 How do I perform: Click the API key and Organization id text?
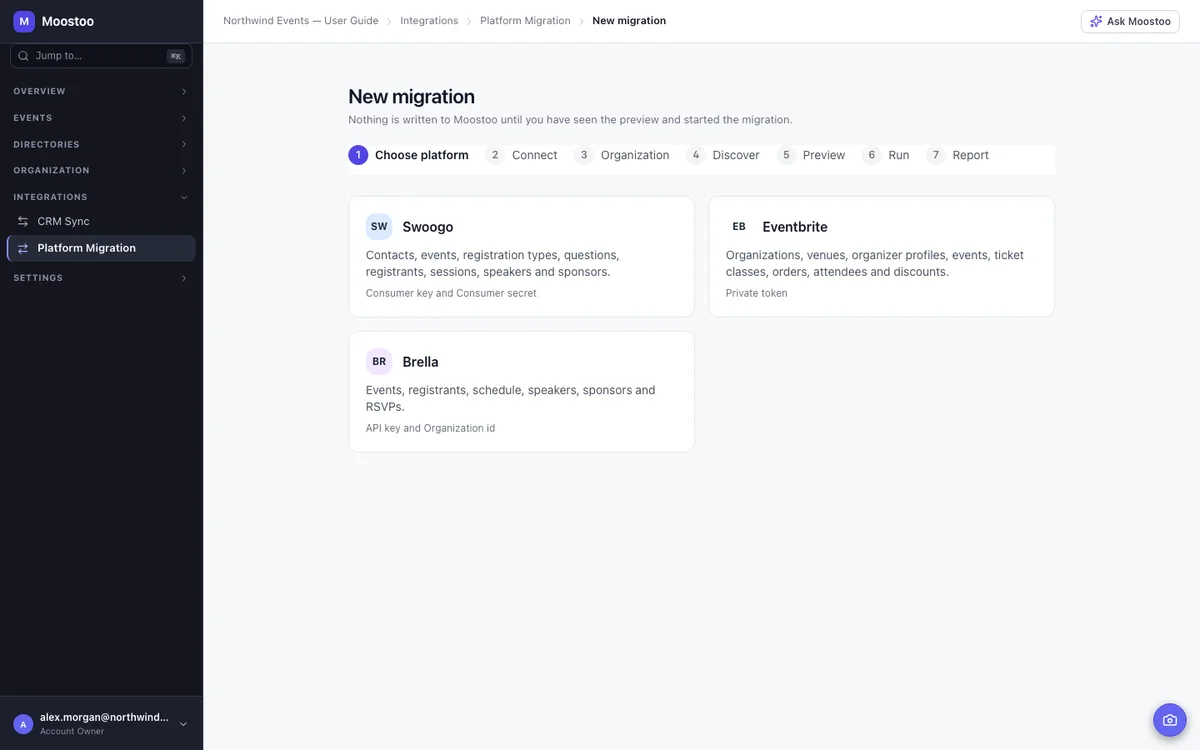430,428
